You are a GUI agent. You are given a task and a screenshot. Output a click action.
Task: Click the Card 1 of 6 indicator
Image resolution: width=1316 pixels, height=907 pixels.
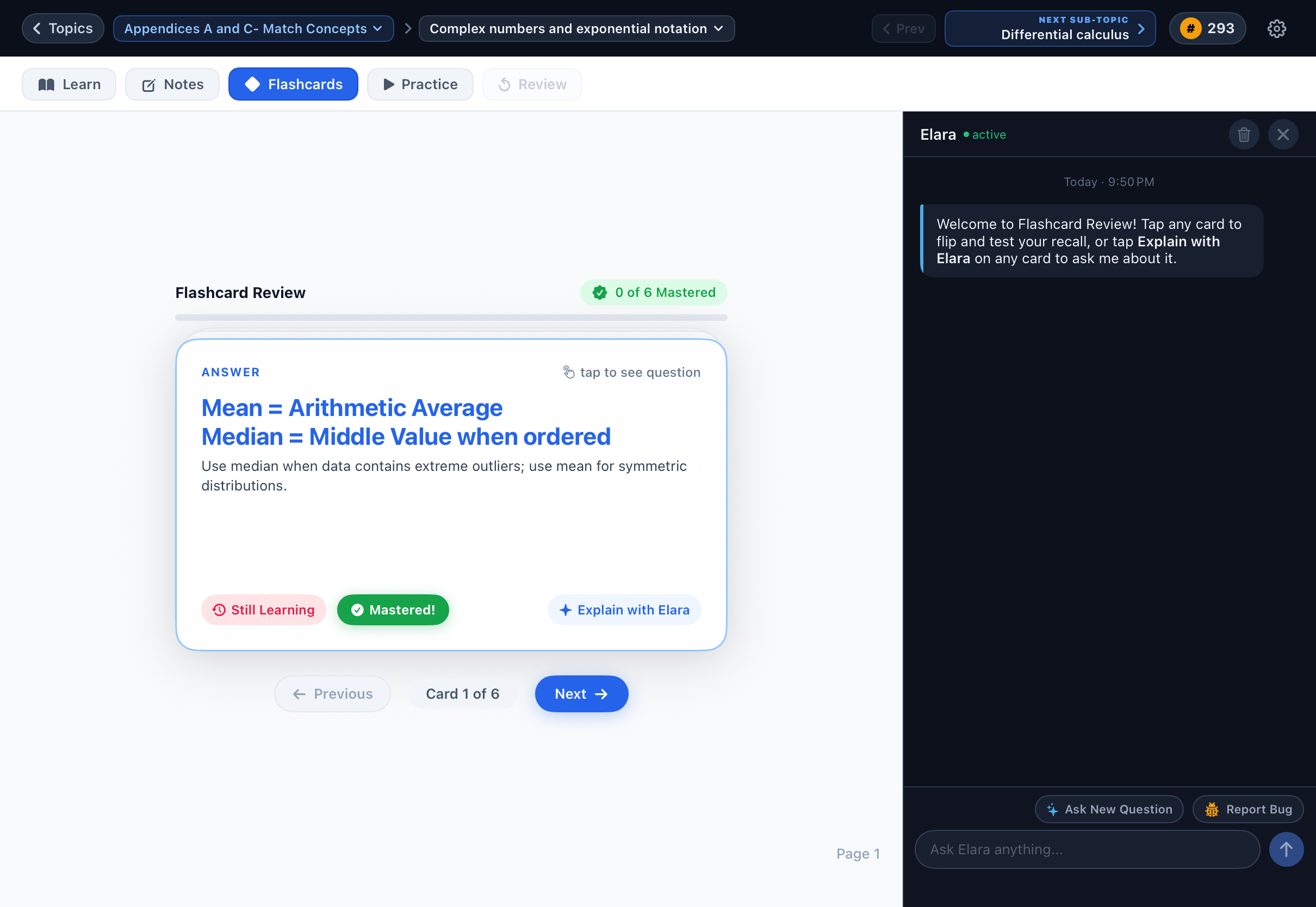click(x=463, y=693)
